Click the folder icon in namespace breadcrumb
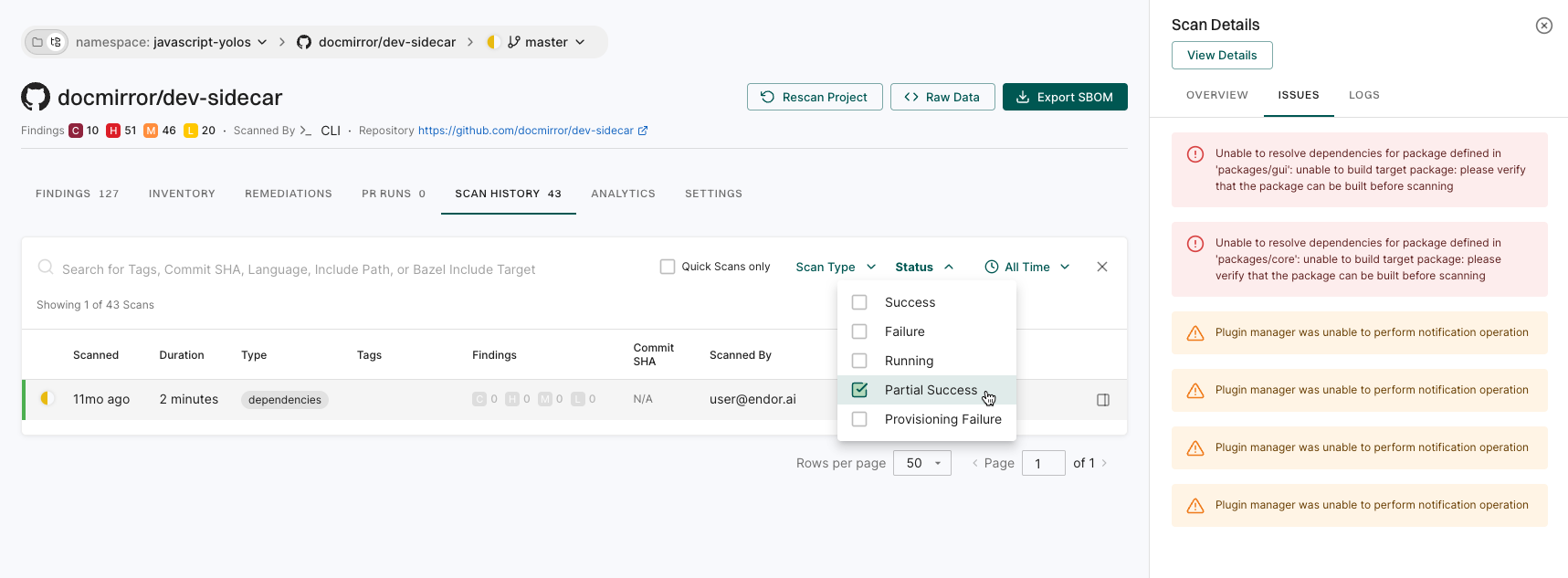Viewport: 1568px width, 578px height. (x=37, y=42)
